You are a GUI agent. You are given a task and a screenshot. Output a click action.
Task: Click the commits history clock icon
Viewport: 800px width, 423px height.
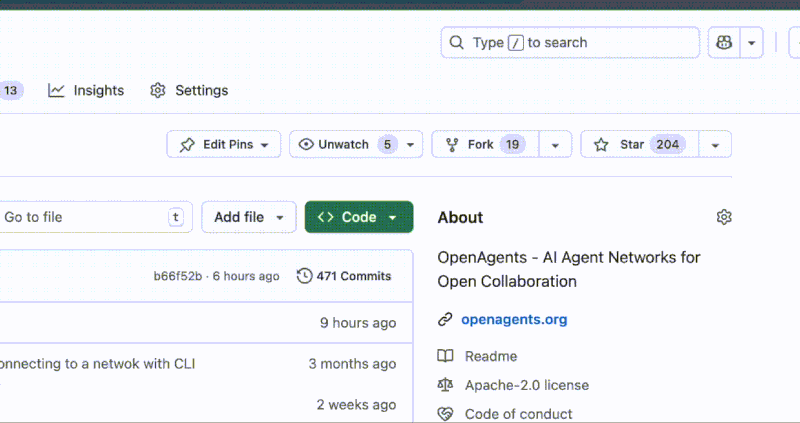[x=304, y=276]
